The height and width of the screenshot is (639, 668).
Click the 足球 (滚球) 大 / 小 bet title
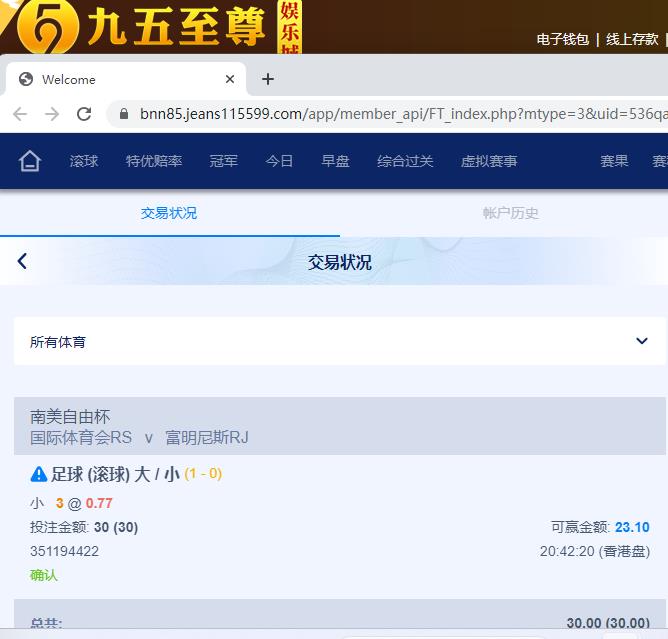point(115,474)
